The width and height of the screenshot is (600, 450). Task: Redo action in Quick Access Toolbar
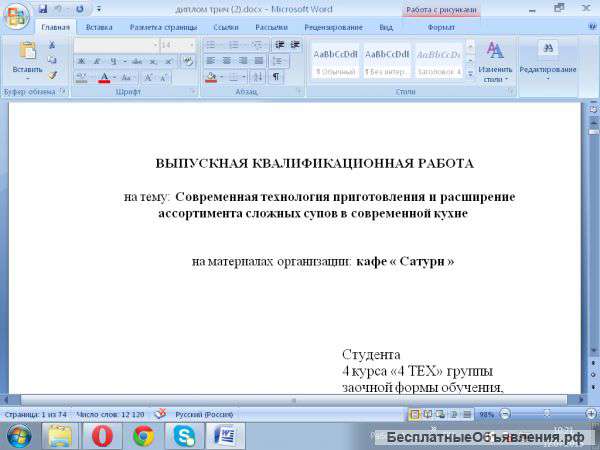point(80,9)
